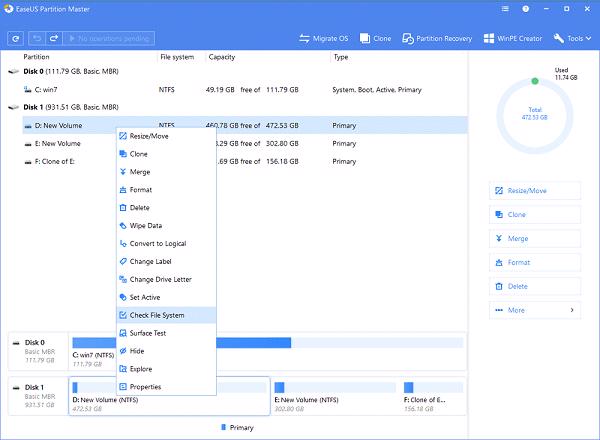Click the undo arrow icon
The height and width of the screenshot is (440, 600).
[35, 39]
